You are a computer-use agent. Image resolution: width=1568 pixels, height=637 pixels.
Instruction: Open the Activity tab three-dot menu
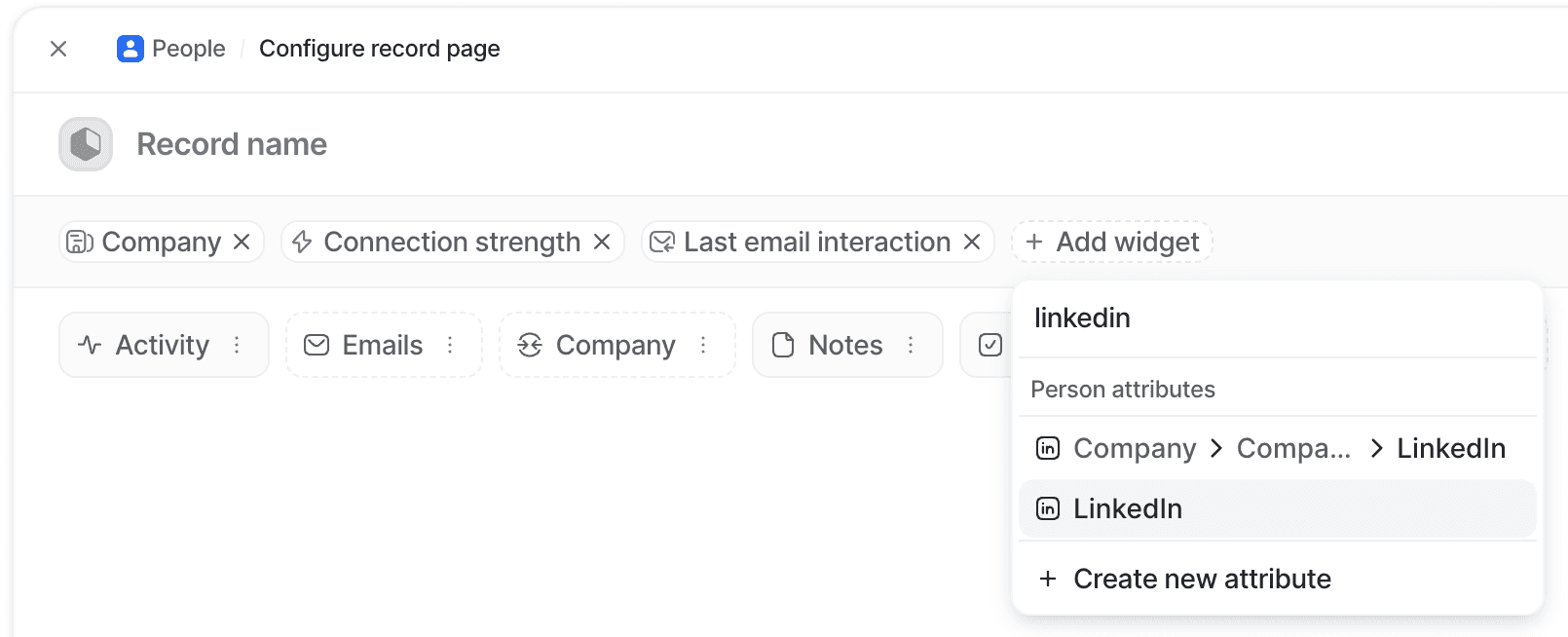[x=237, y=345]
